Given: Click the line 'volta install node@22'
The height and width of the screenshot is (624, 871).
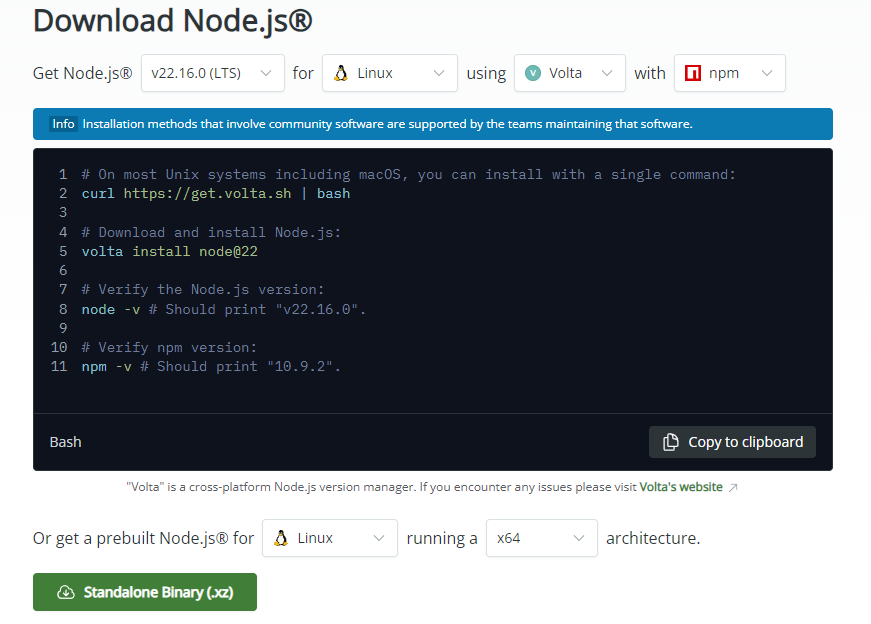Looking at the screenshot, I should coord(169,251).
